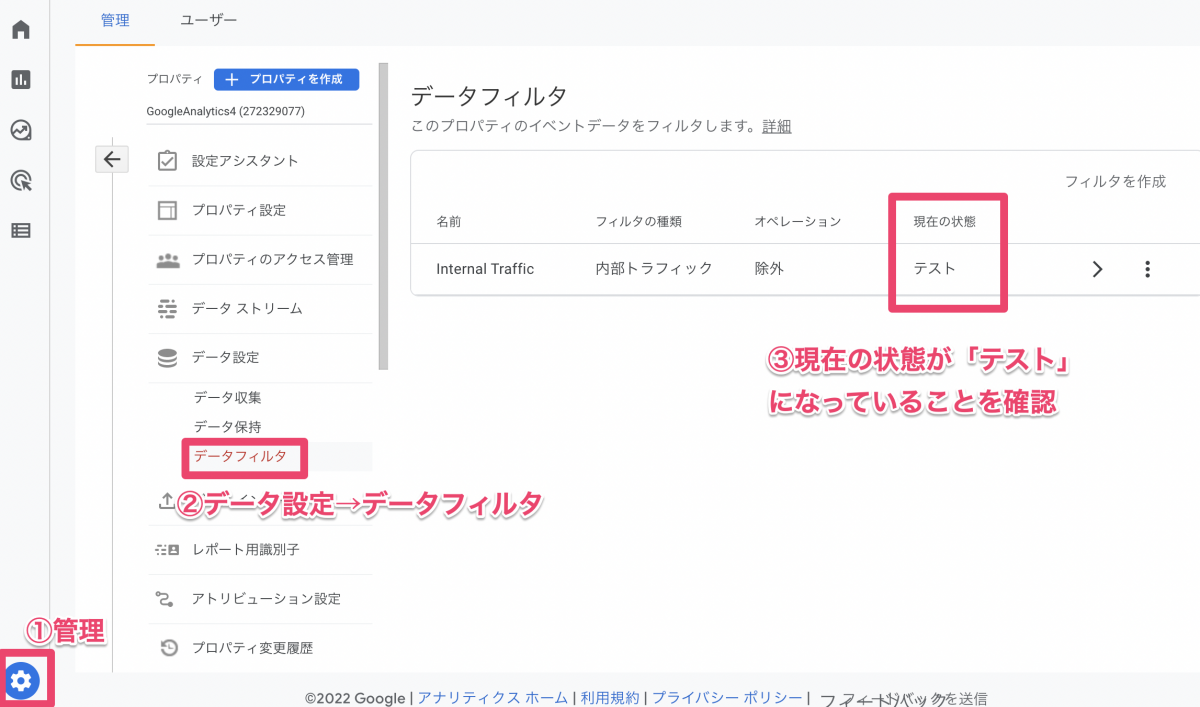1200x707 pixels.
Task: Click the back arrow button
Action: [x=111, y=159]
